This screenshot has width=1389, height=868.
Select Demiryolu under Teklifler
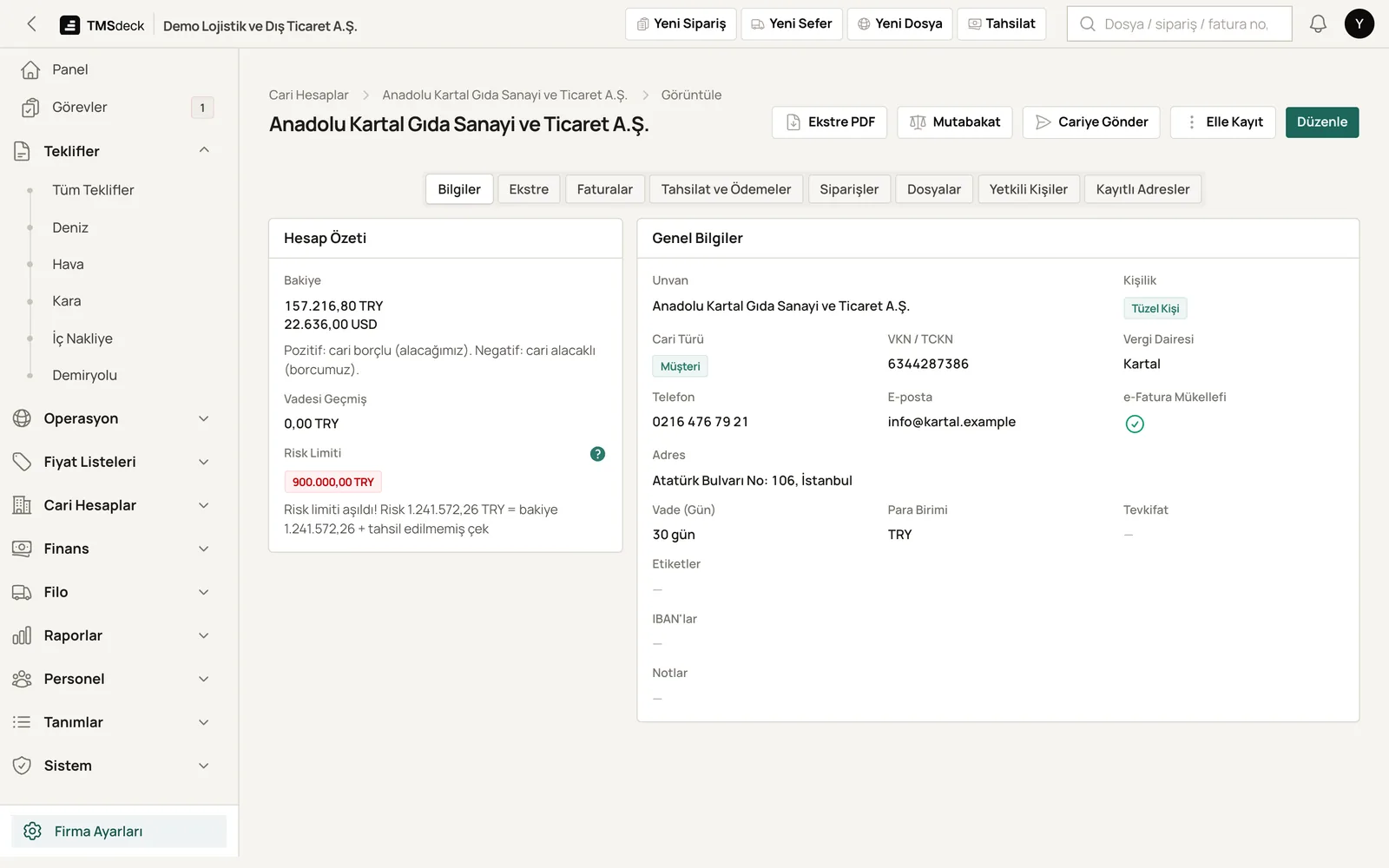coord(84,375)
